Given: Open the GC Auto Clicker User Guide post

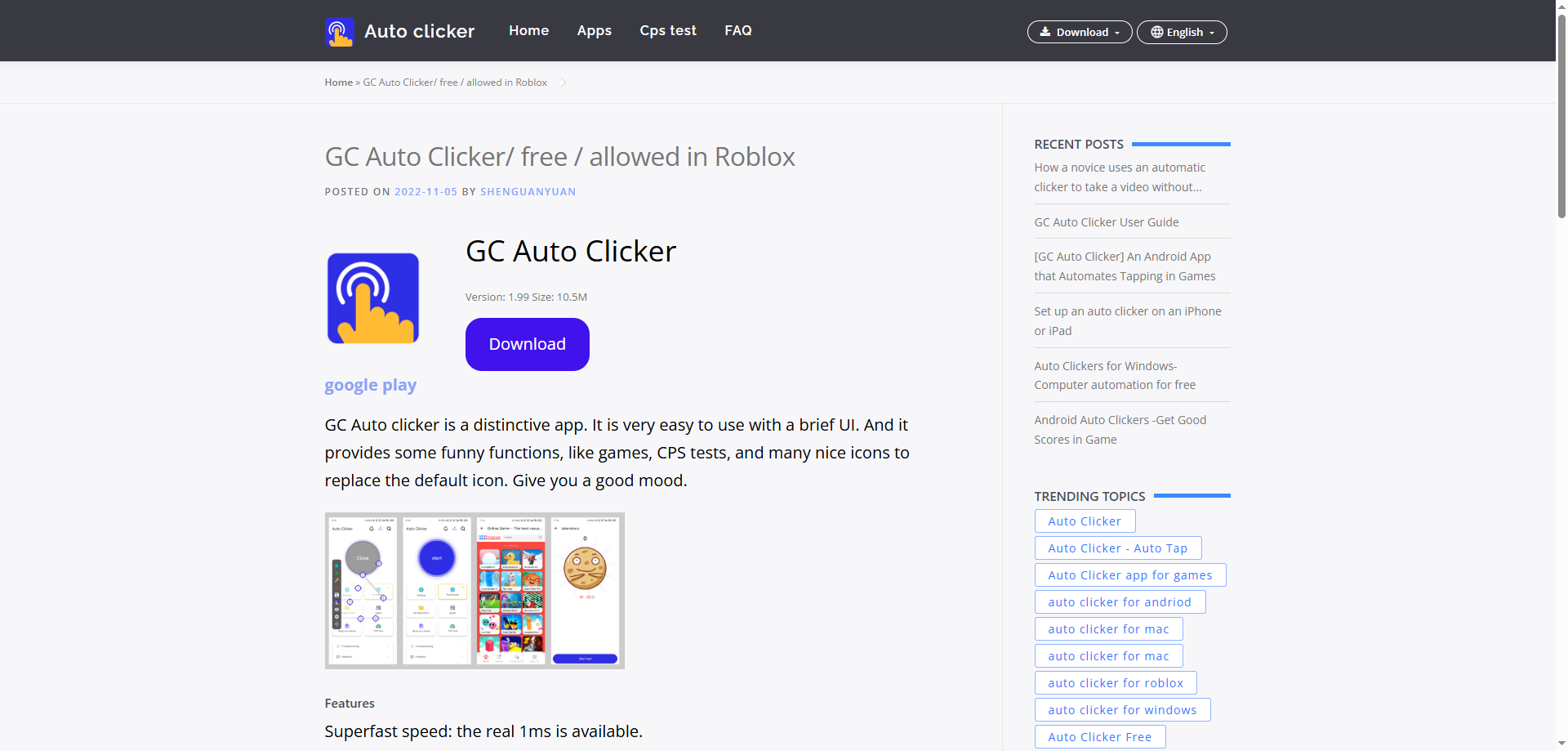Looking at the screenshot, I should click(1106, 221).
